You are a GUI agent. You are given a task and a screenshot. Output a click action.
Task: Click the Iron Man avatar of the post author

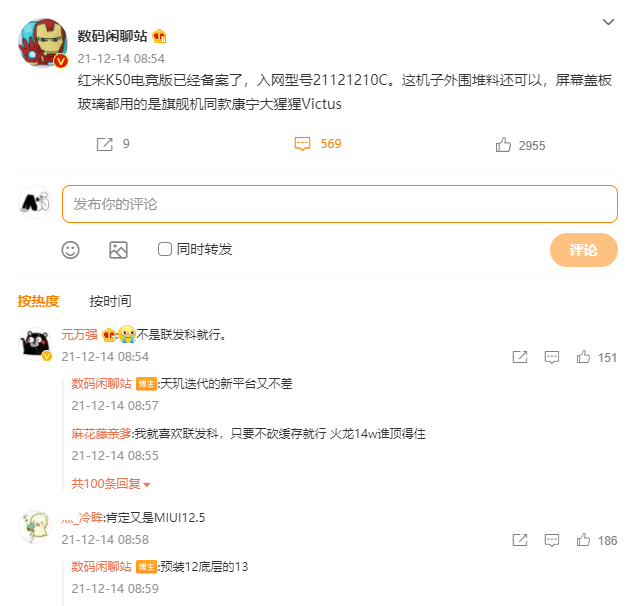pyautogui.click(x=41, y=43)
